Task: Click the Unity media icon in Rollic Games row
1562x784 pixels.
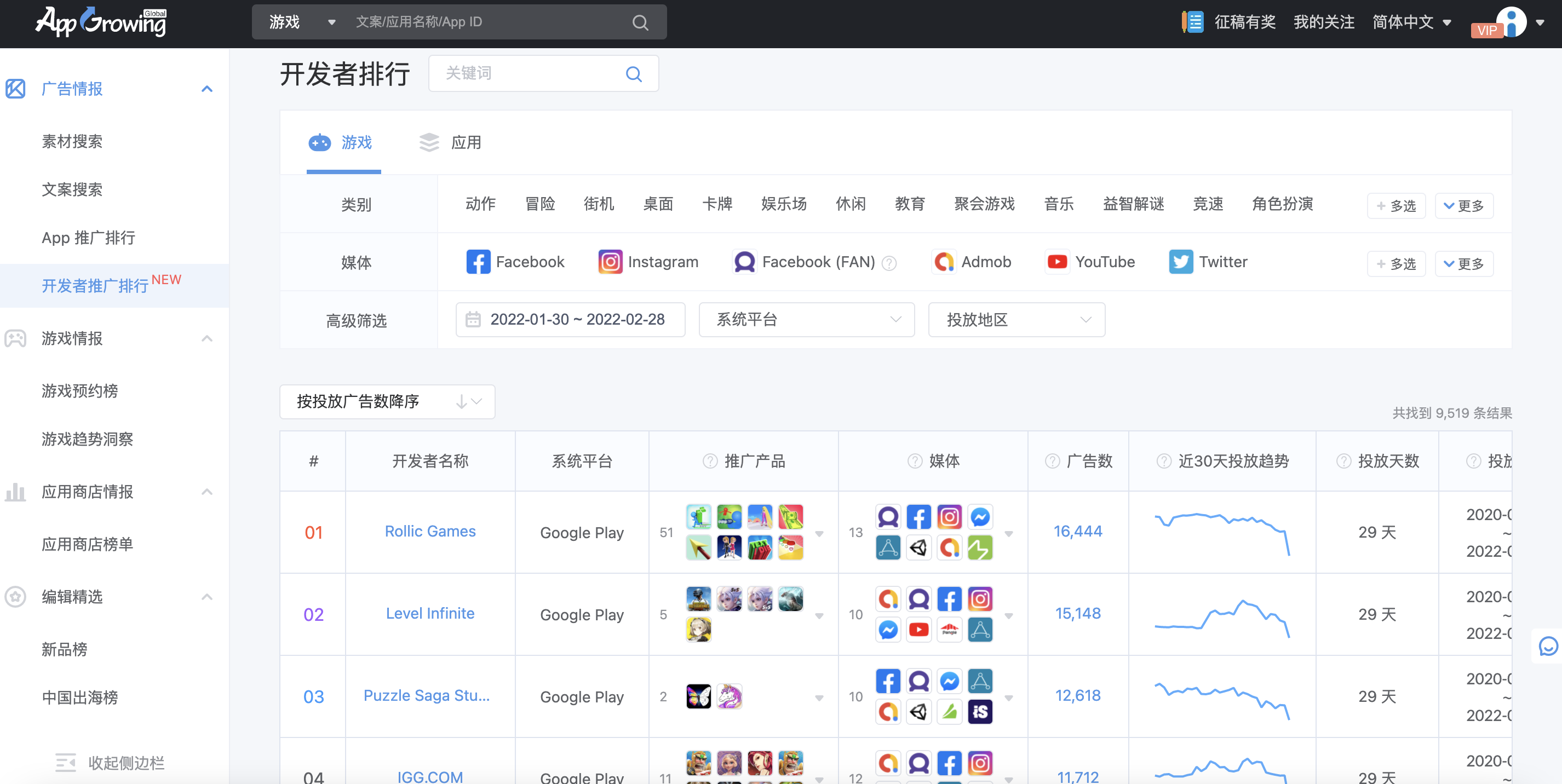Action: click(918, 547)
